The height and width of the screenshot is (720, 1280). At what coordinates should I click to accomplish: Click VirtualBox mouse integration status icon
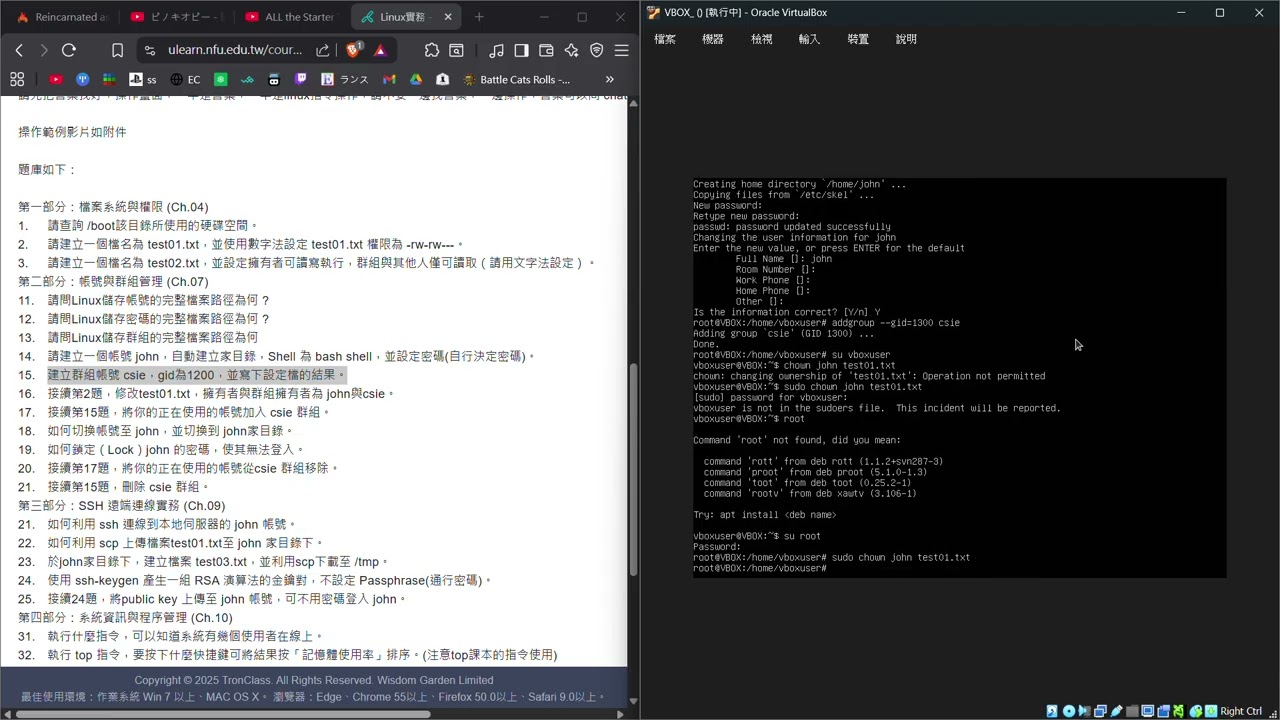click(1197, 711)
